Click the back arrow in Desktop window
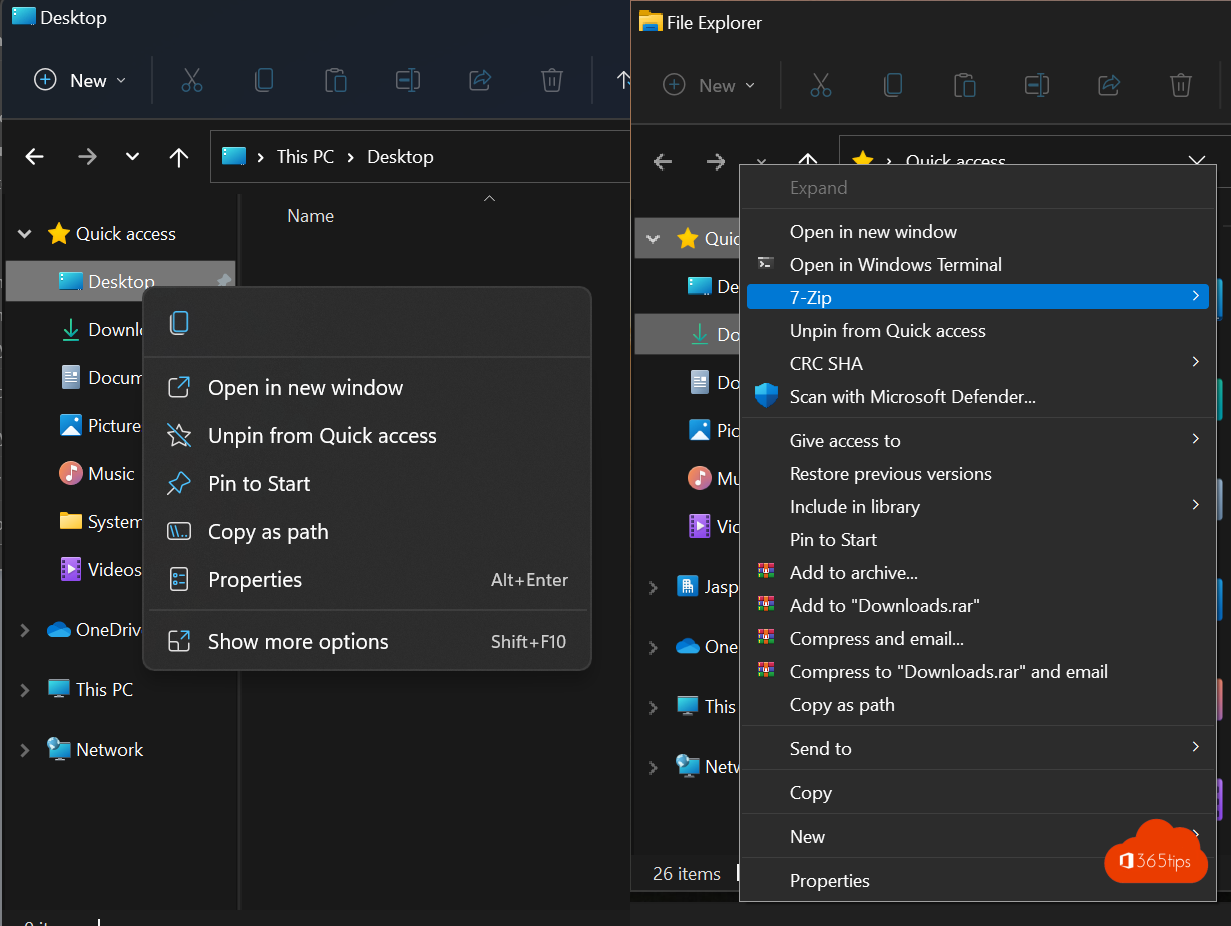This screenshot has width=1231, height=926. pos(35,157)
